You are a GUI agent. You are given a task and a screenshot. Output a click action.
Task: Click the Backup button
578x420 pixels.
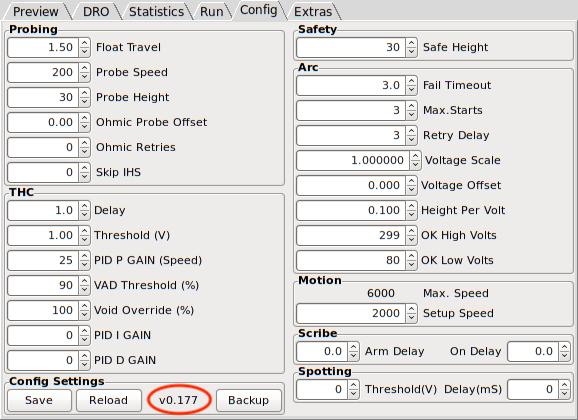click(x=248, y=400)
